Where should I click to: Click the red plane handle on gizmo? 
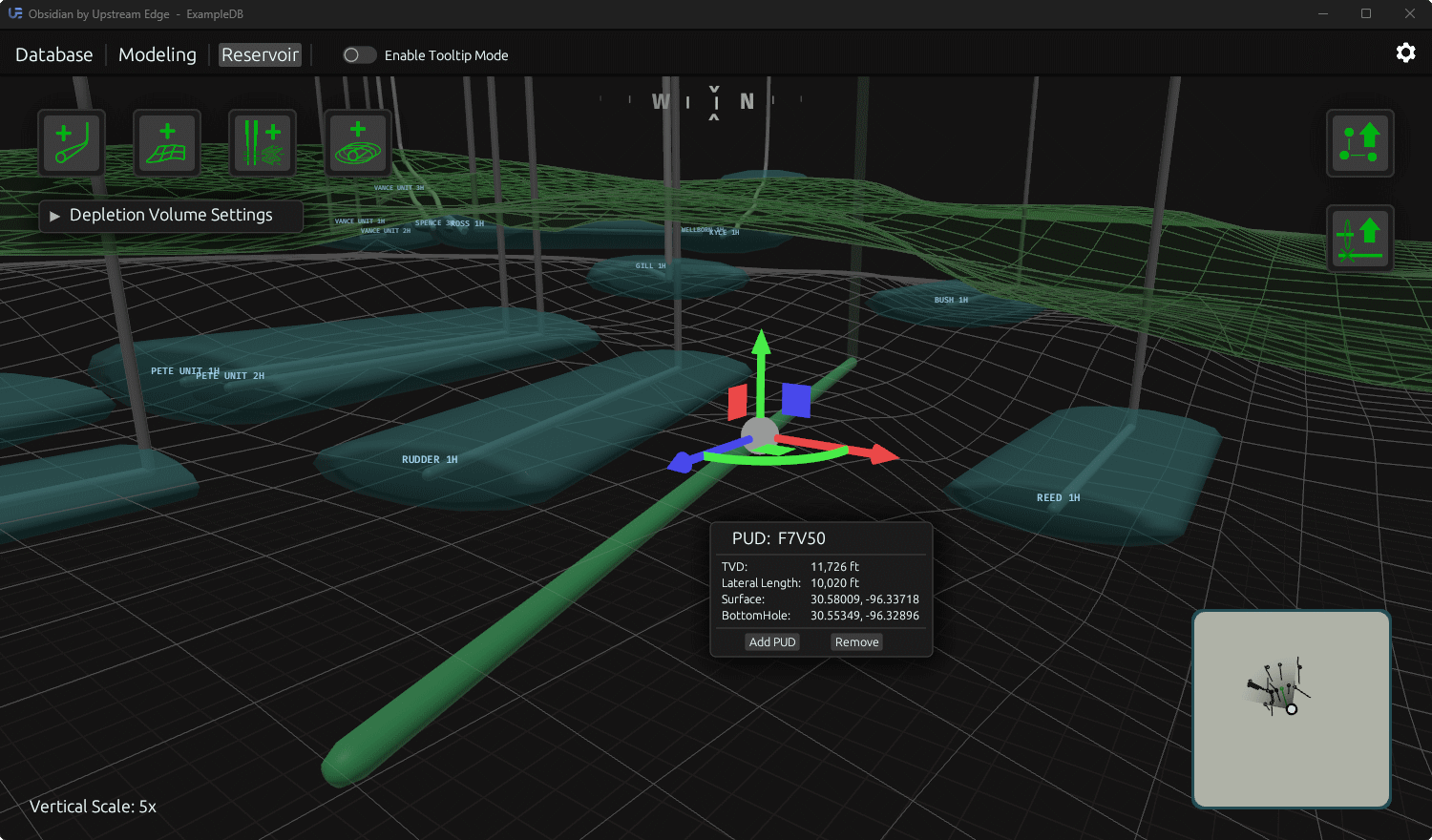[737, 402]
